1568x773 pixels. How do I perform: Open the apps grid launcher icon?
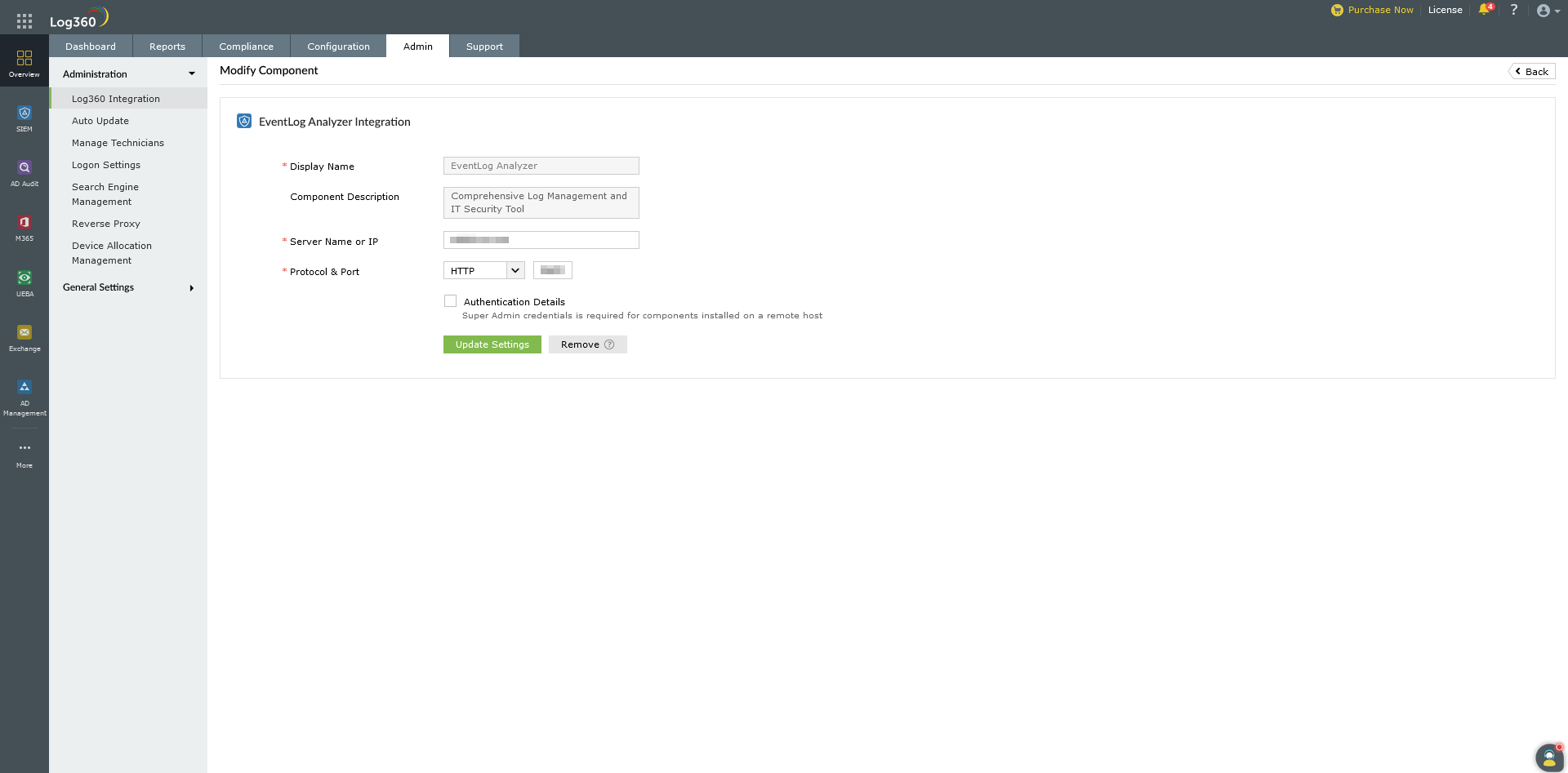(24, 22)
